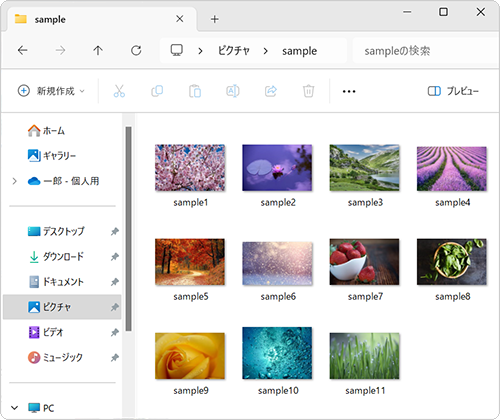Select the sample4 lavender field thumbnail
Image resolution: width=500 pixels, height=420 pixels.
[452, 169]
